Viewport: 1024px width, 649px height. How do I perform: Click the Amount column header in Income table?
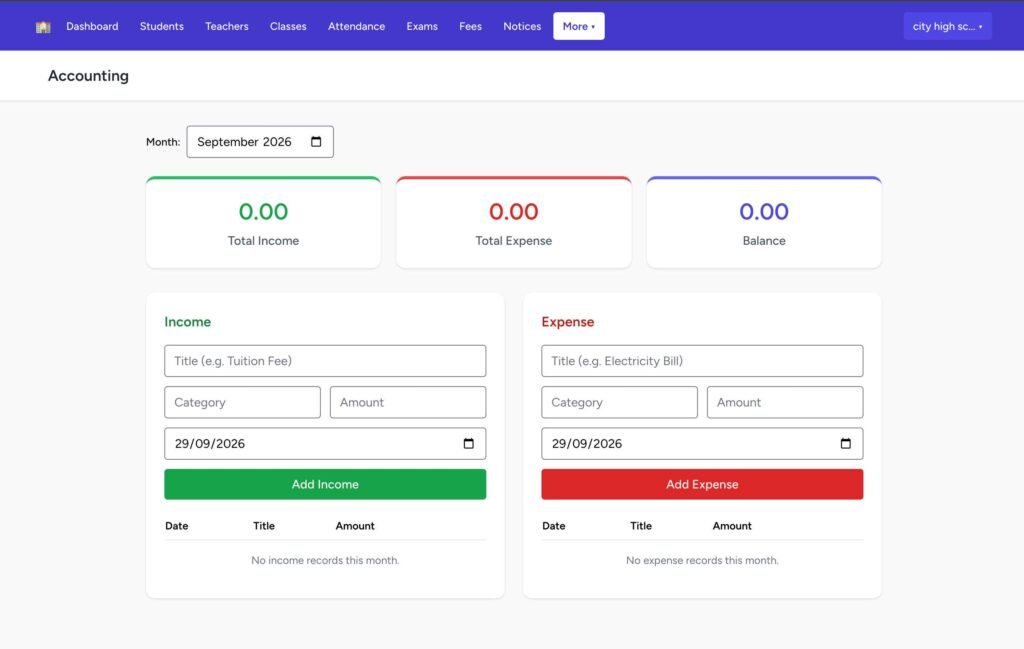coord(355,526)
